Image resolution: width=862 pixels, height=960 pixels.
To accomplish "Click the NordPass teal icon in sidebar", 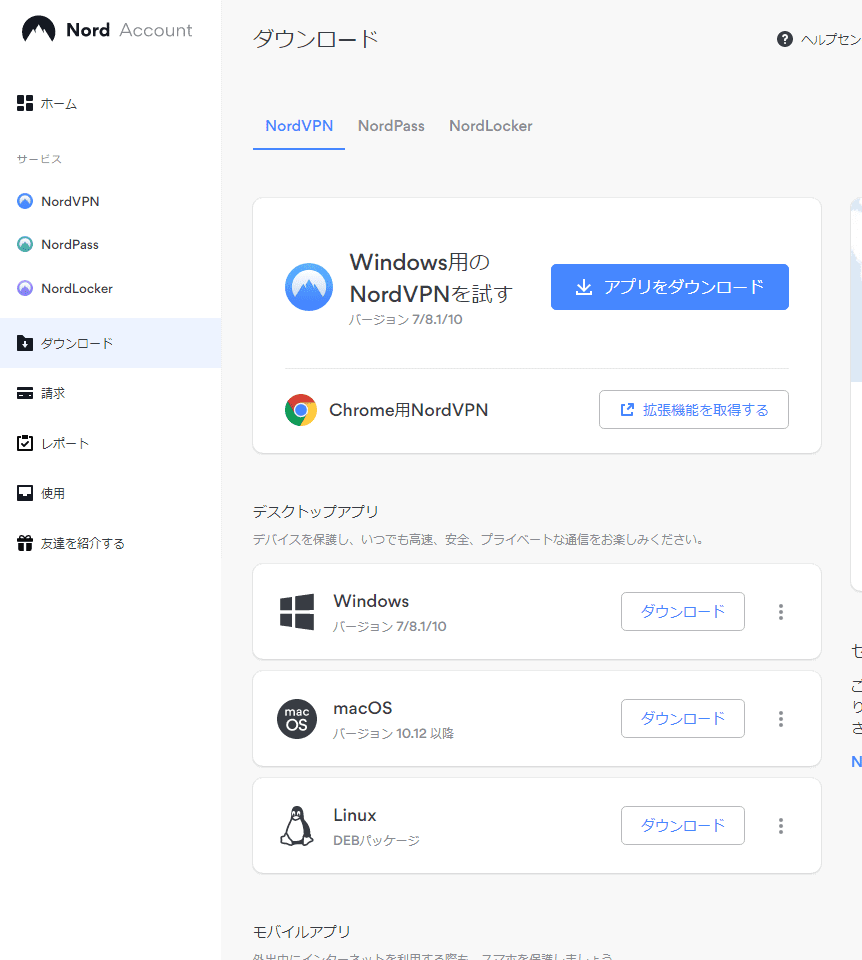I will [x=25, y=244].
